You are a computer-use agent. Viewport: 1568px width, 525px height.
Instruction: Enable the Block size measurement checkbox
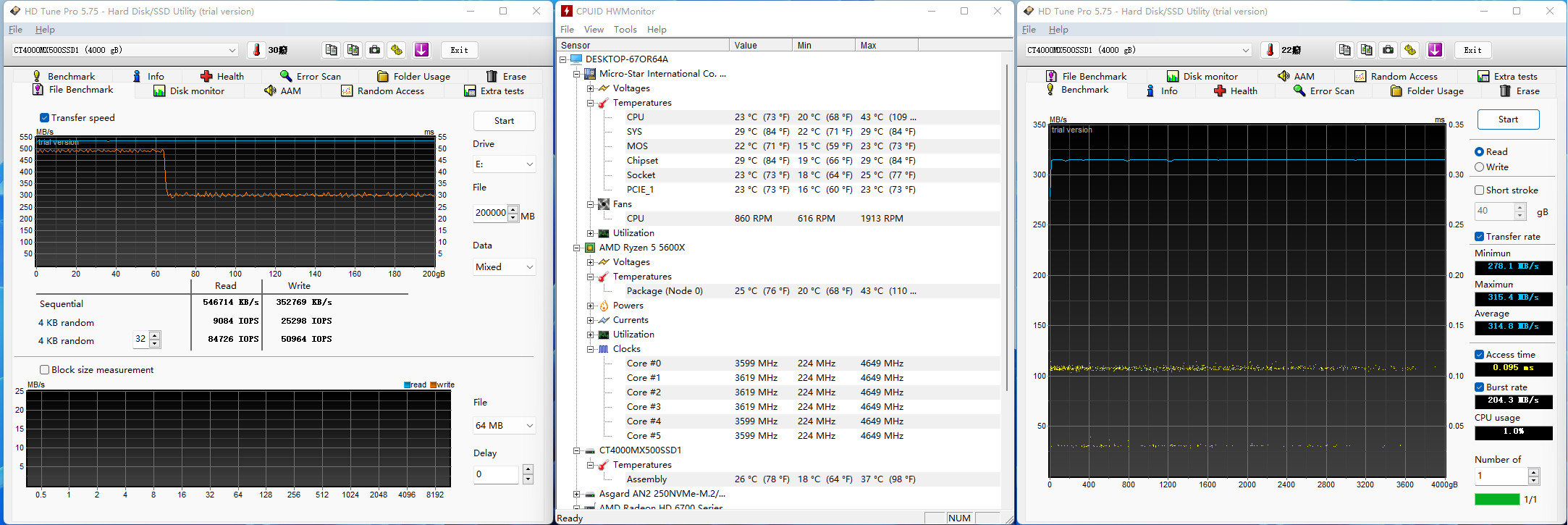click(x=44, y=369)
